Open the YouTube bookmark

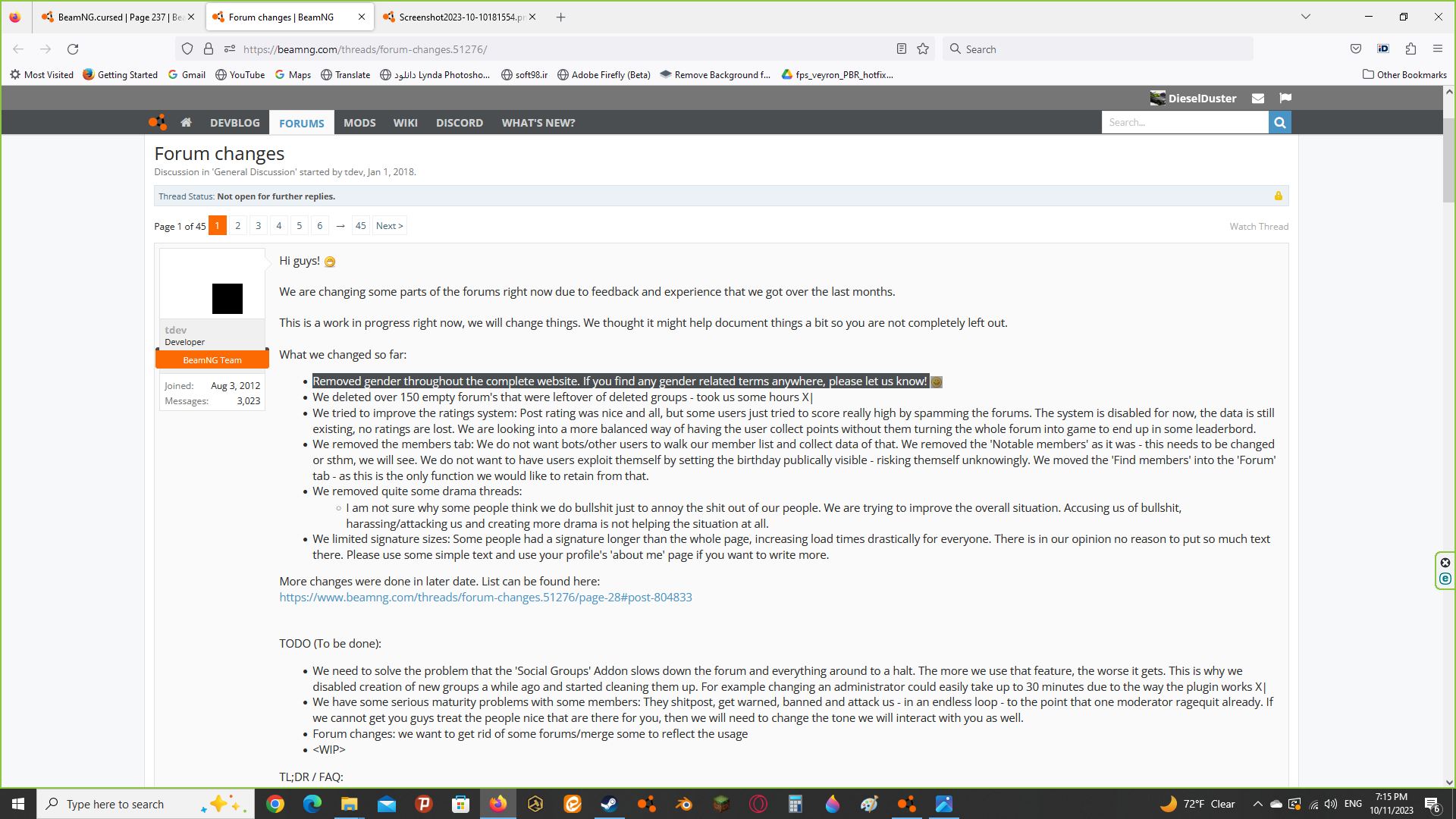pos(240,74)
